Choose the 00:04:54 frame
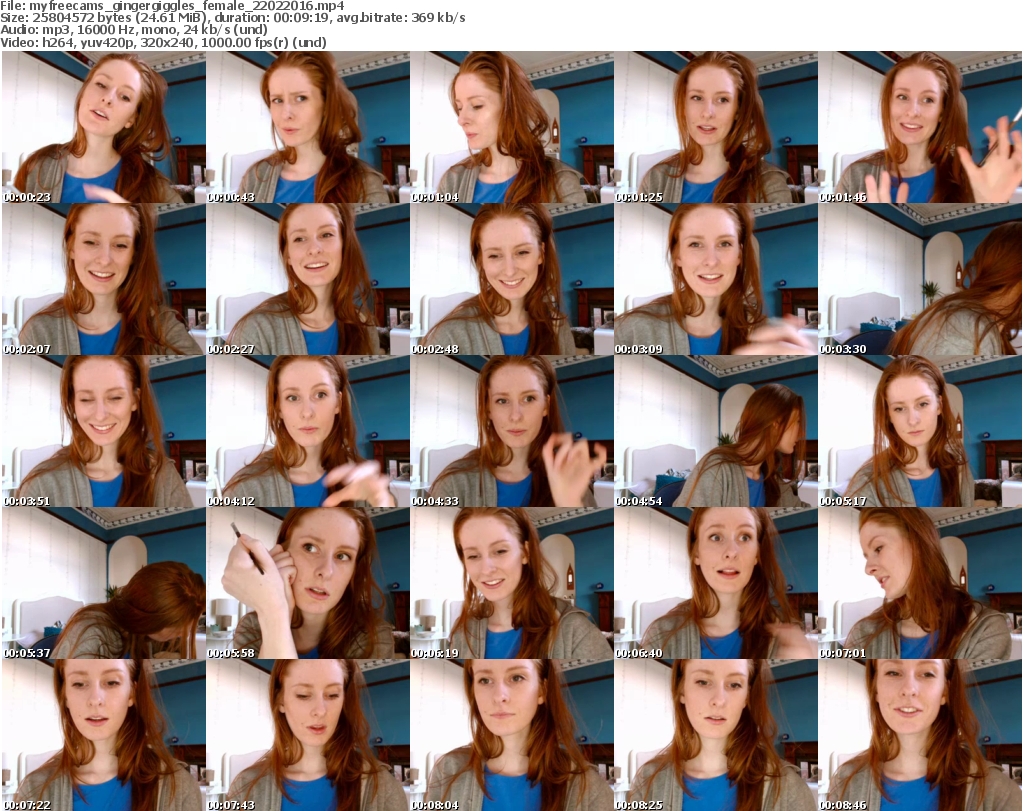1024x811 pixels. click(x=716, y=432)
